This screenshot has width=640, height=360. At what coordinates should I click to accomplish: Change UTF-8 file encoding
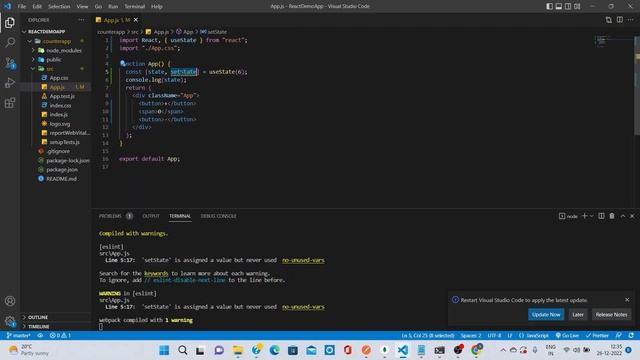(494, 336)
